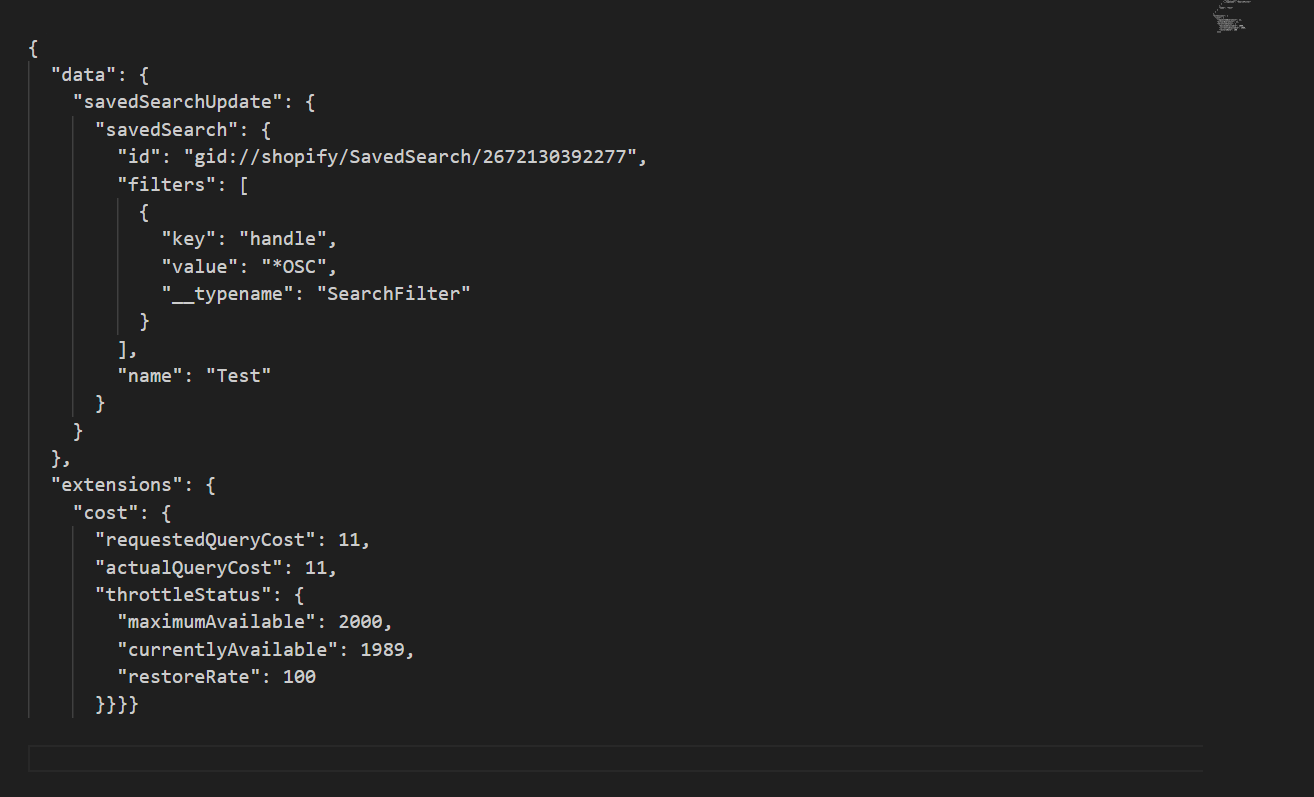The width and height of the screenshot is (1314, 797).
Task: Click the "savedSearchUpdate" key
Action: (x=172, y=102)
